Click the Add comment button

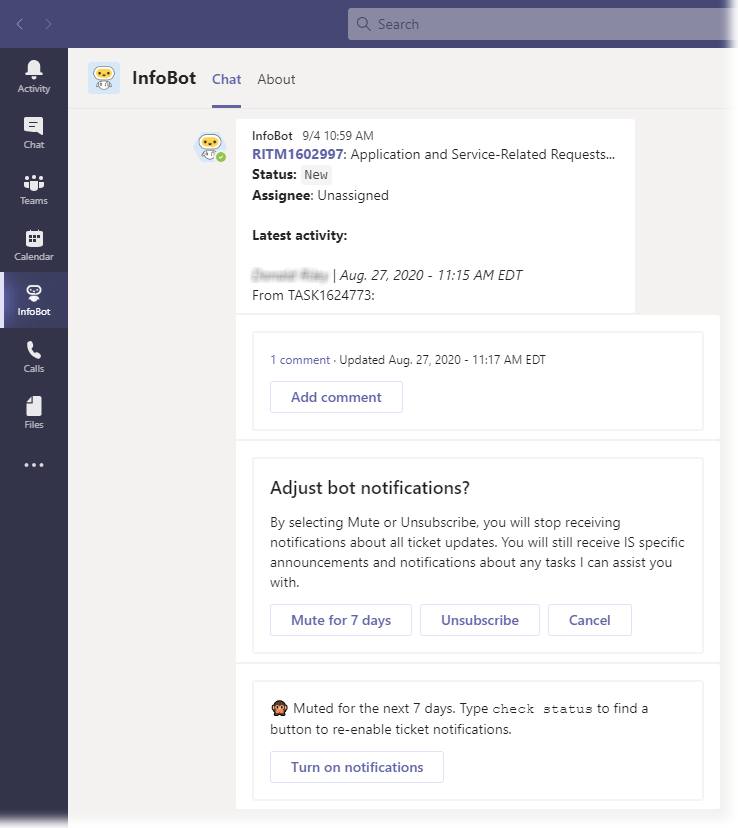pos(336,397)
